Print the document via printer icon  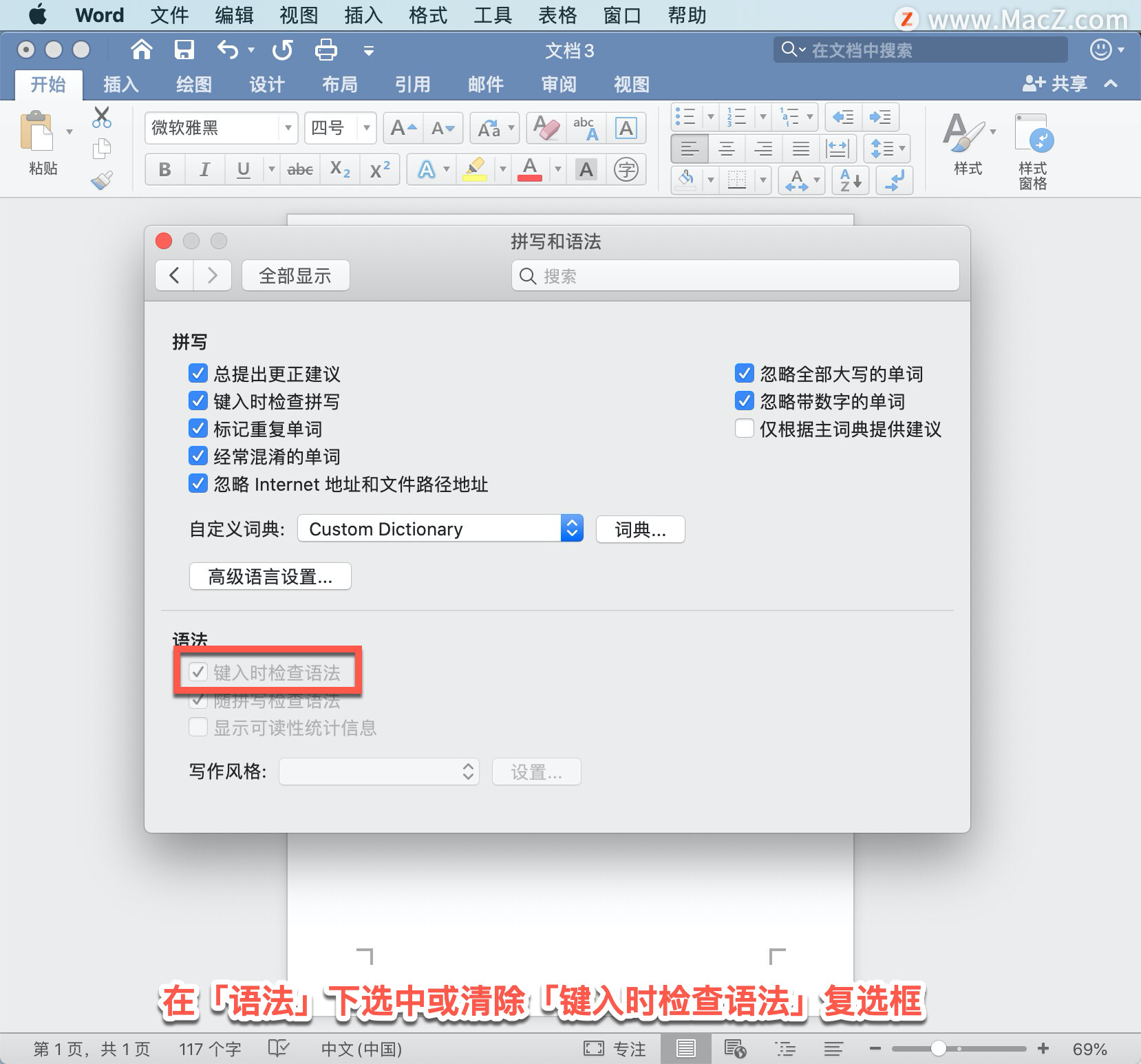point(326,50)
